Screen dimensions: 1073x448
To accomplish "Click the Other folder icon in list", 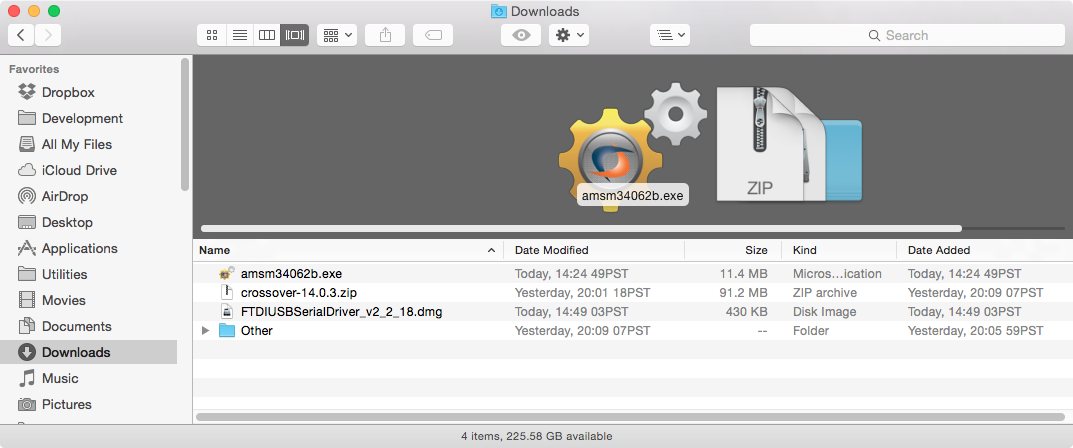I will pyautogui.click(x=227, y=331).
